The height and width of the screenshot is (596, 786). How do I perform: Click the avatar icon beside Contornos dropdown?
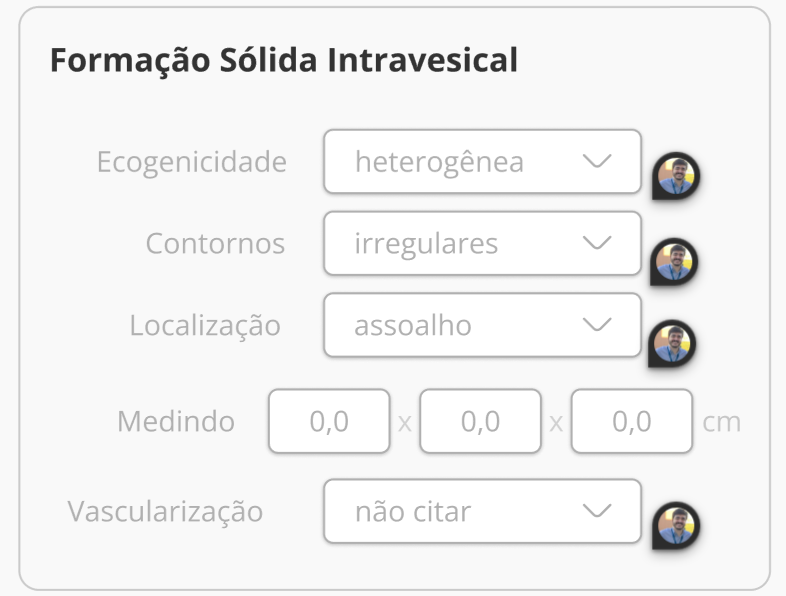pyautogui.click(x=674, y=262)
